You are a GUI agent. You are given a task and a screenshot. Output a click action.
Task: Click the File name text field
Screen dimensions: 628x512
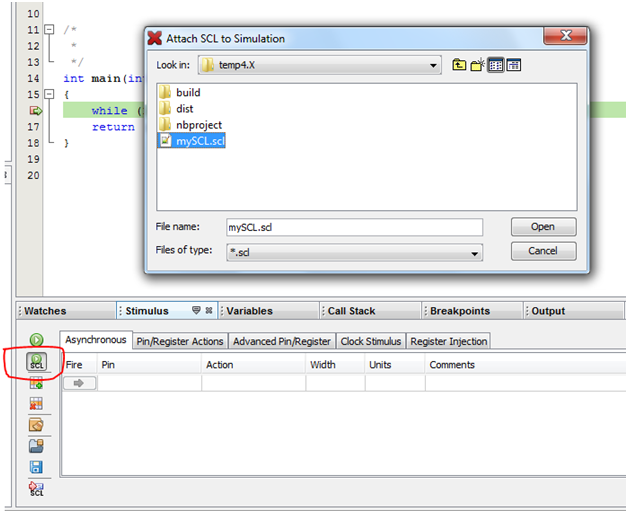353,227
